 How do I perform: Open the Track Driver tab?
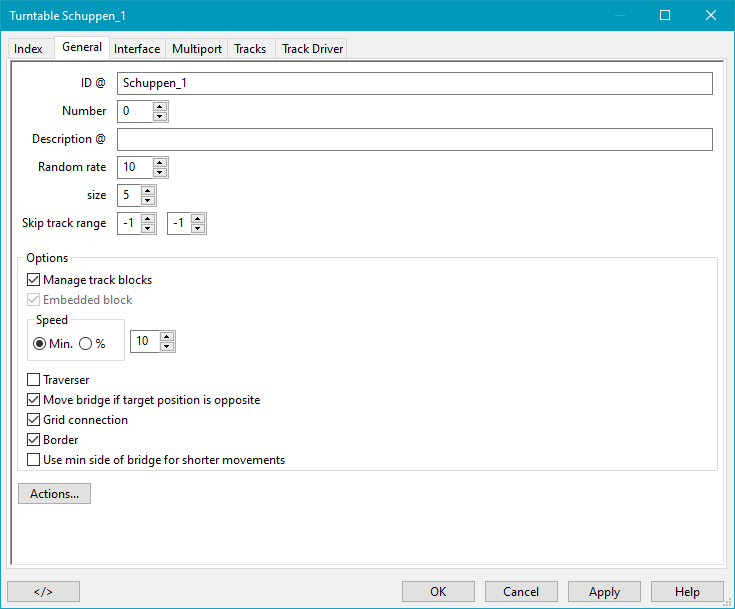click(x=312, y=49)
